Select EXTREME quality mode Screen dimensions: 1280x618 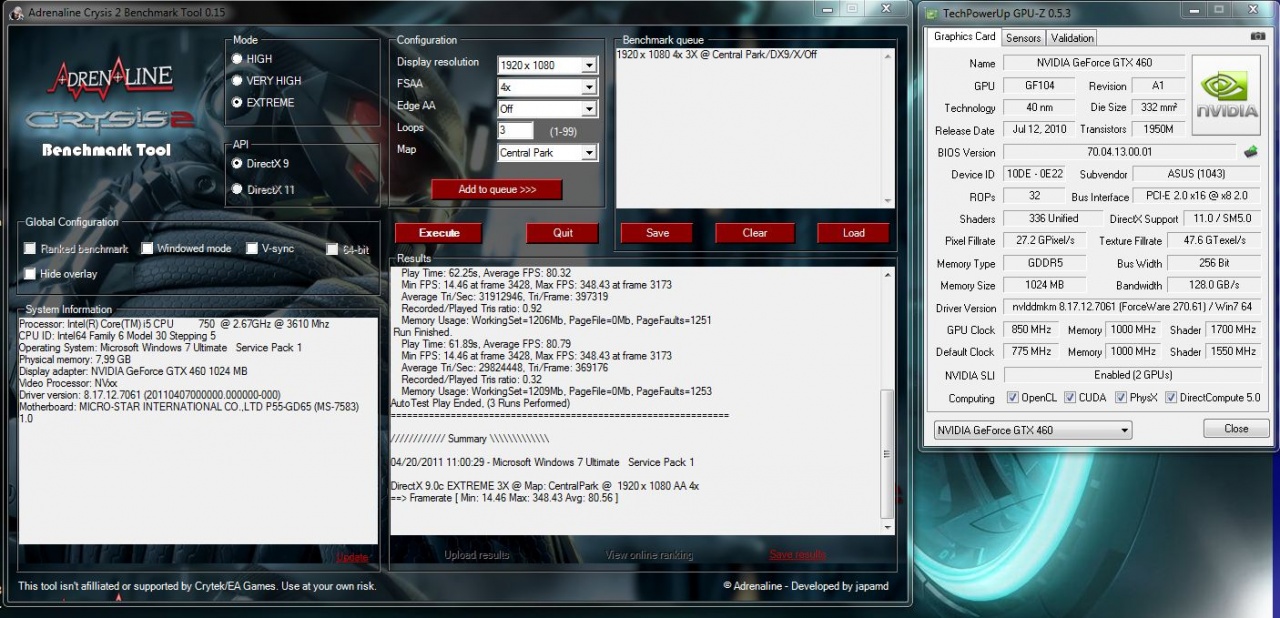pos(237,102)
